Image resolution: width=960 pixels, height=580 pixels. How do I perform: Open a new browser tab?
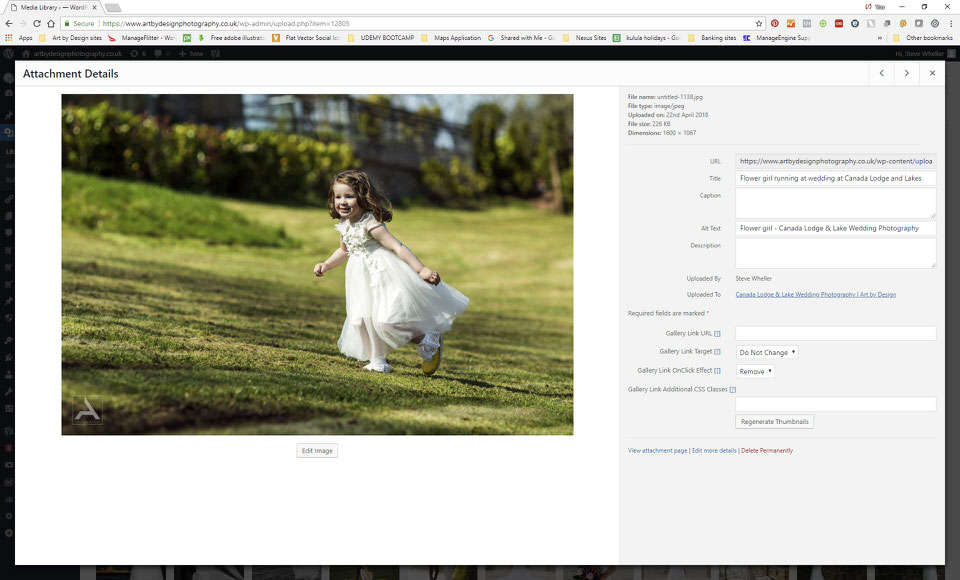pyautogui.click(x=113, y=7)
